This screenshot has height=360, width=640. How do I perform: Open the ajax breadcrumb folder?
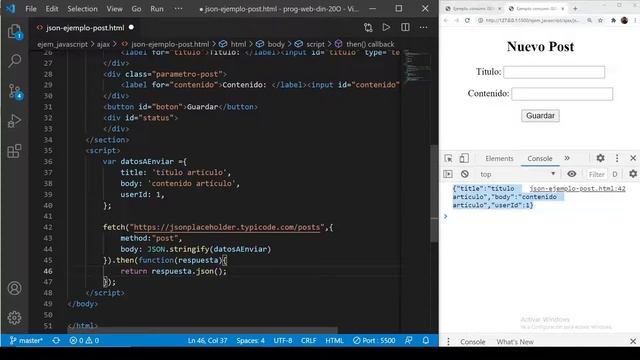[x=103, y=44]
